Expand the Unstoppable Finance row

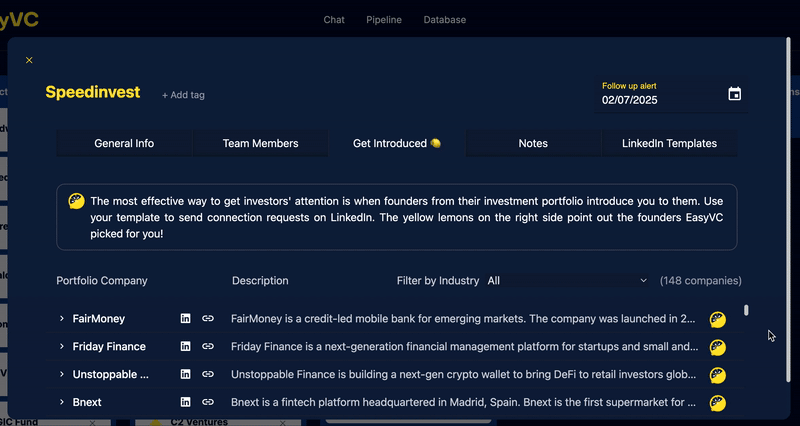(62, 374)
